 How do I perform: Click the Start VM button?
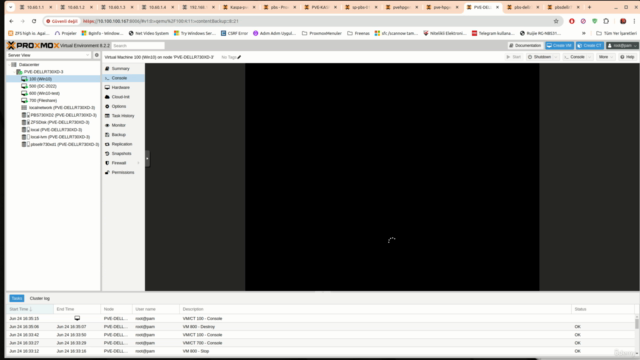pyautogui.click(x=513, y=57)
